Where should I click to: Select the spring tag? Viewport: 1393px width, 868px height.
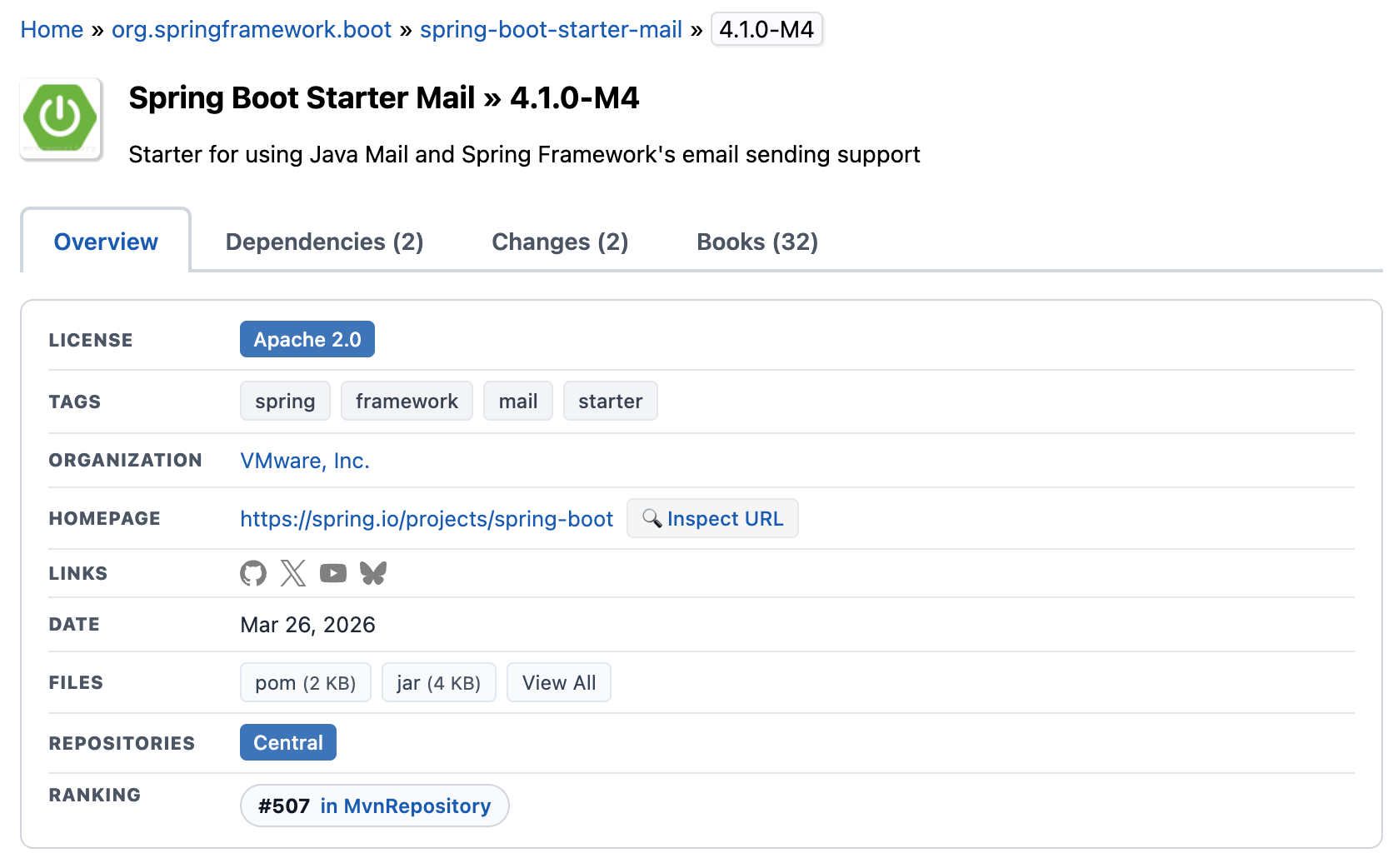tap(285, 401)
